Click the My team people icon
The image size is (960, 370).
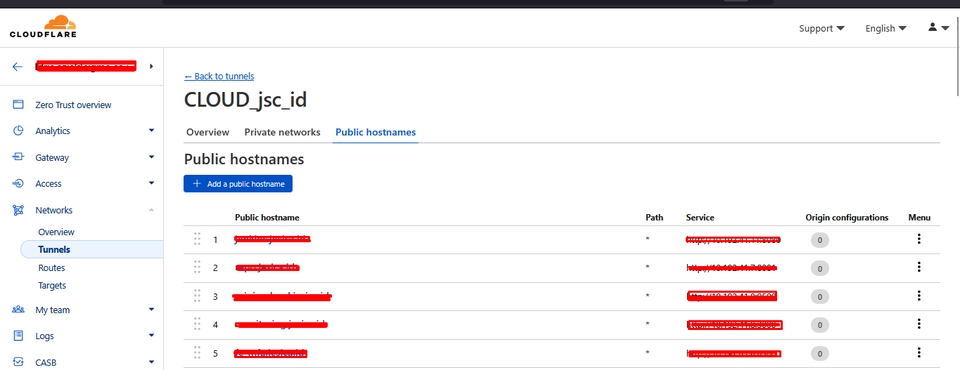tap(18, 310)
